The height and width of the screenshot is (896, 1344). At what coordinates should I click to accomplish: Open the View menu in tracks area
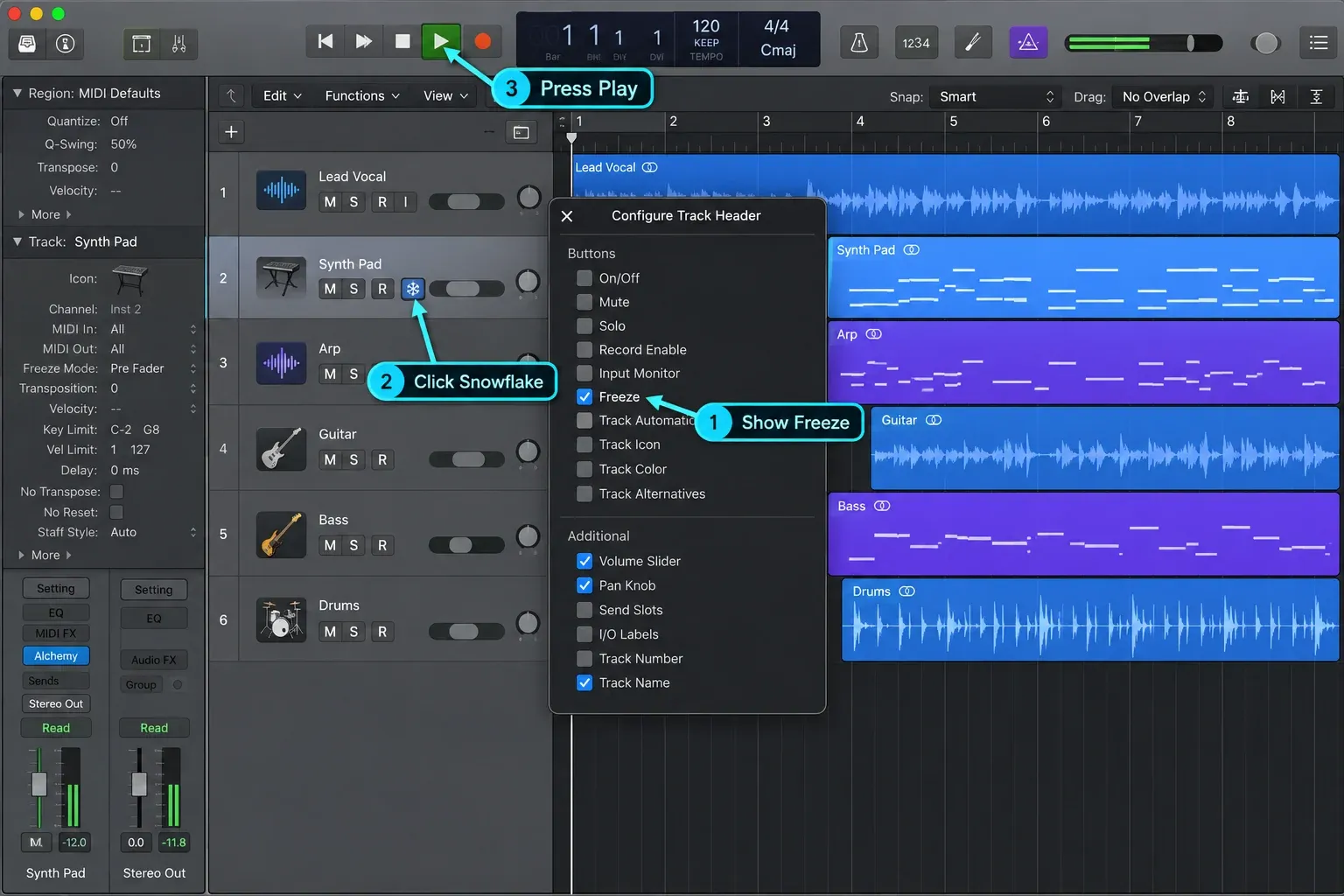point(445,96)
